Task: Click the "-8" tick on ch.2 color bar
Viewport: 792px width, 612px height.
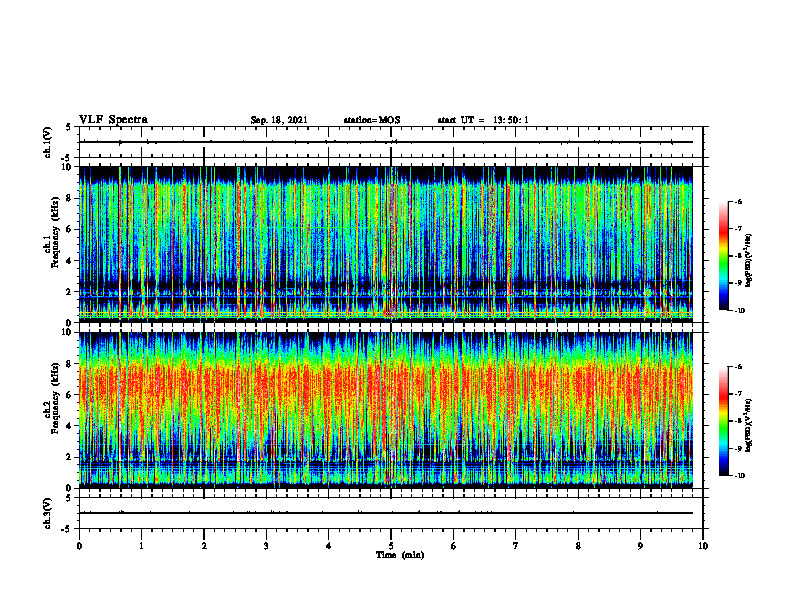Action: coord(738,421)
